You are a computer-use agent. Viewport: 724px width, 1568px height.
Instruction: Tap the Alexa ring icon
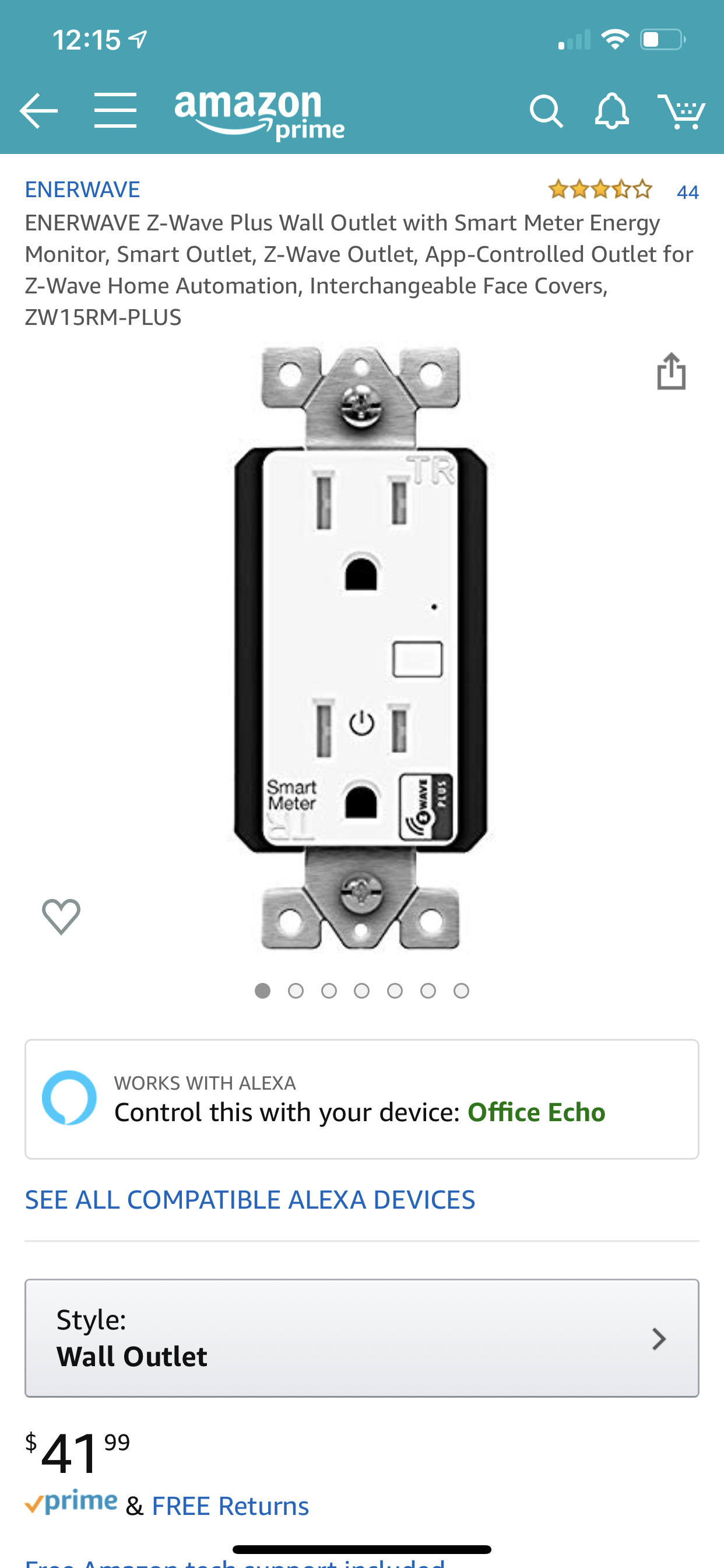point(69,1097)
